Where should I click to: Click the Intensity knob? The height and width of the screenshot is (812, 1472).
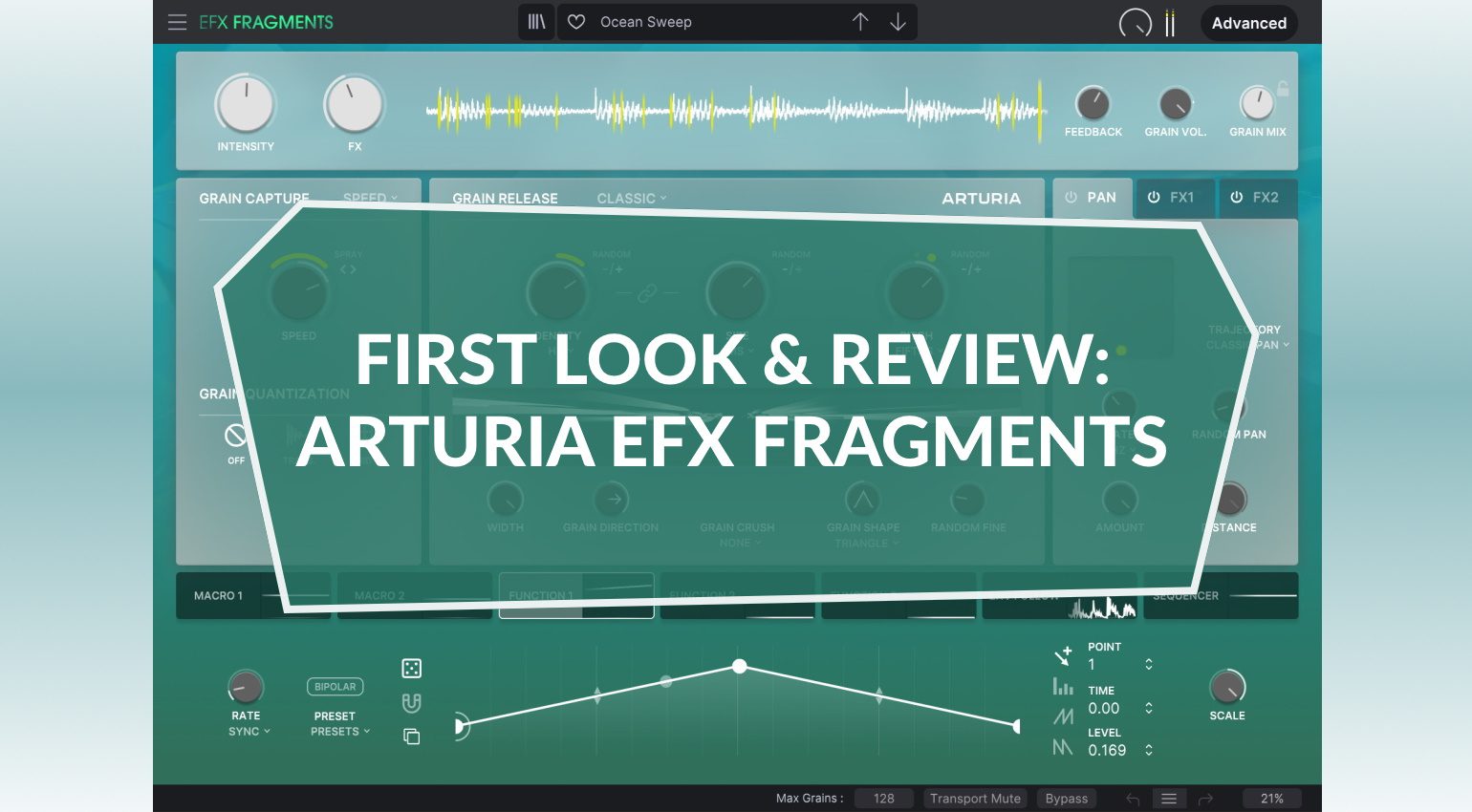coord(246,105)
